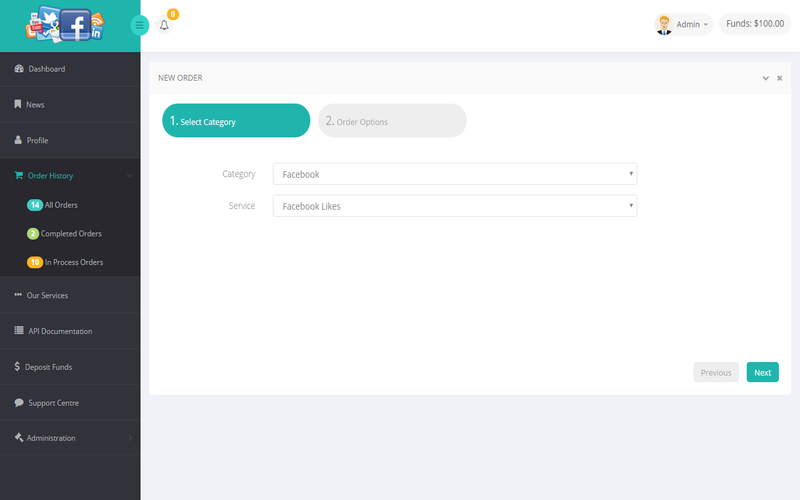Viewport: 800px width, 500px height.
Task: Open notifications bell icon
Action: pyautogui.click(x=164, y=25)
